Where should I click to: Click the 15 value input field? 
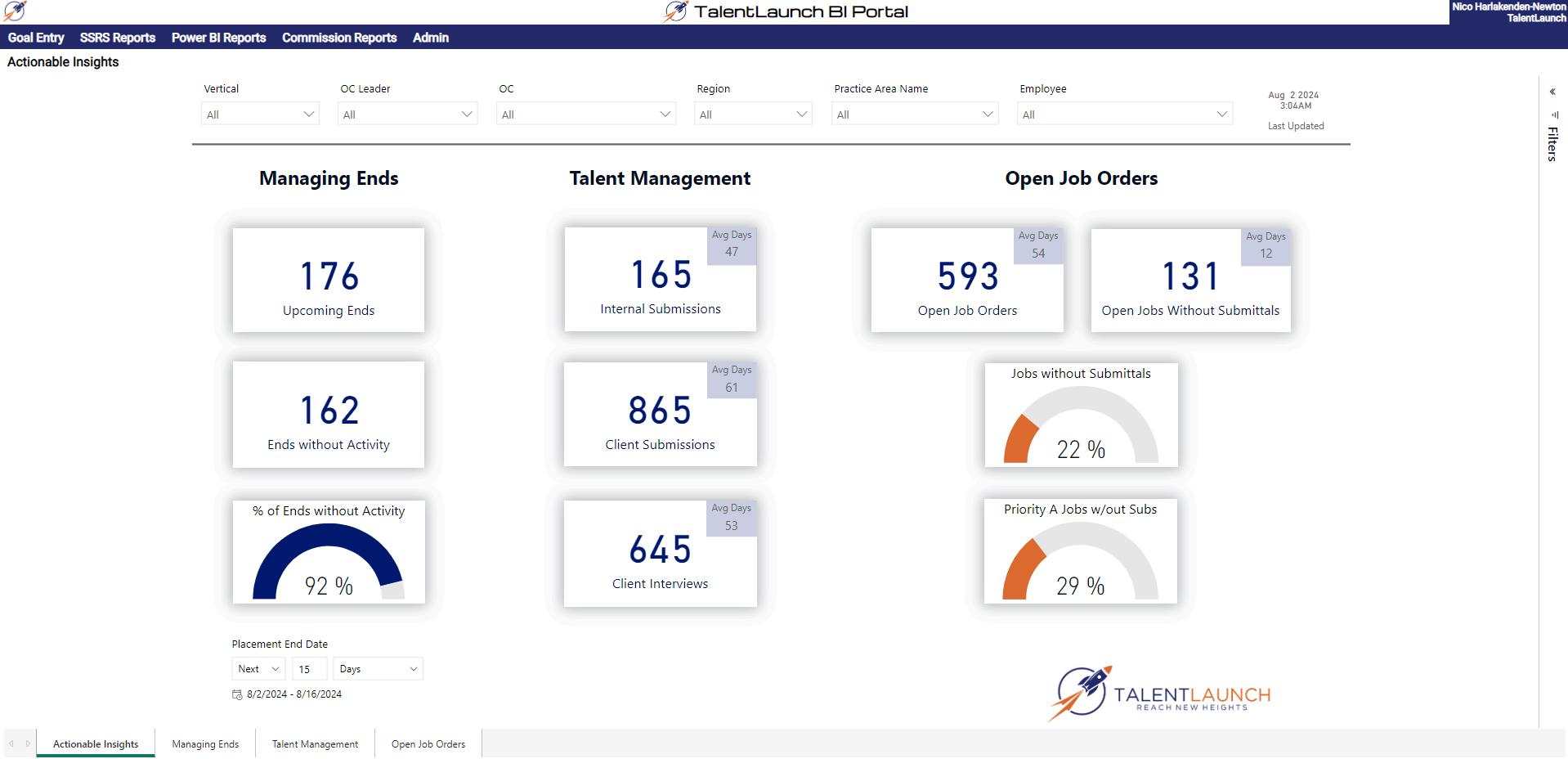pos(310,669)
